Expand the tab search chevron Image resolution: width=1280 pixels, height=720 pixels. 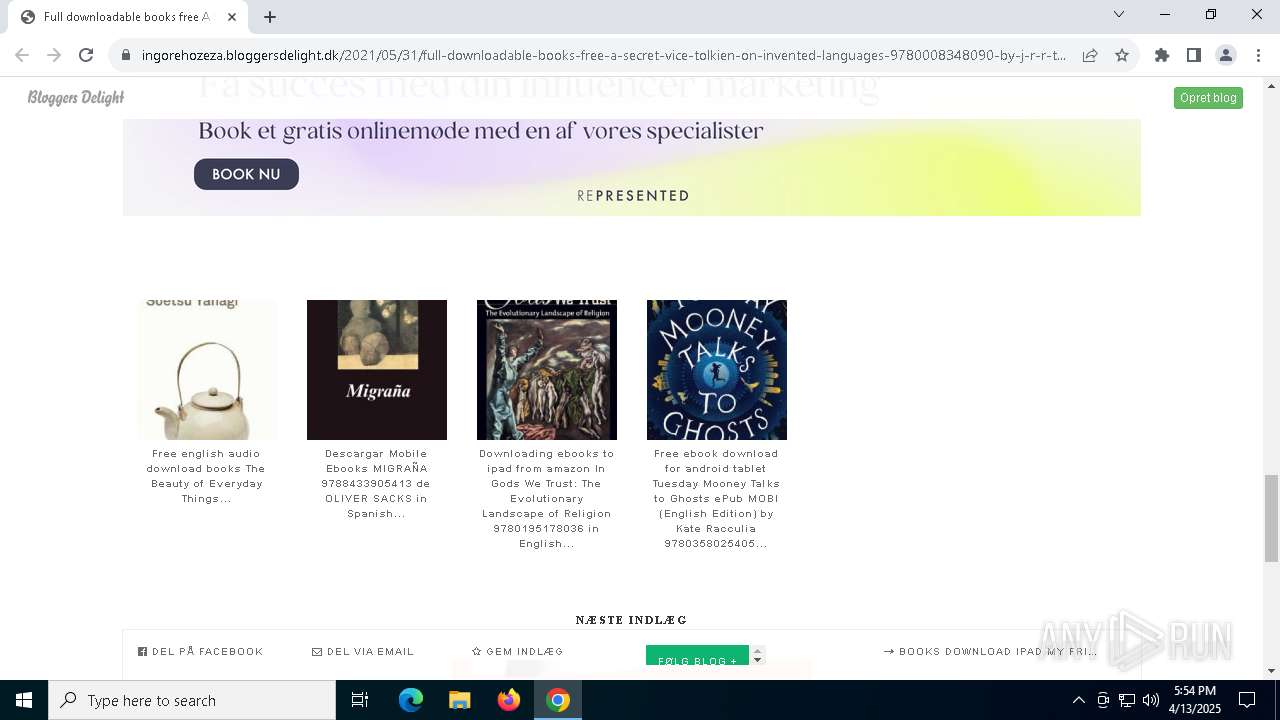(1119, 14)
